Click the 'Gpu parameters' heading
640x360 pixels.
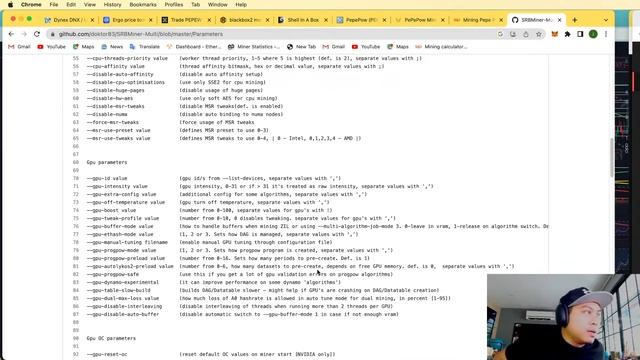pyautogui.click(x=107, y=162)
